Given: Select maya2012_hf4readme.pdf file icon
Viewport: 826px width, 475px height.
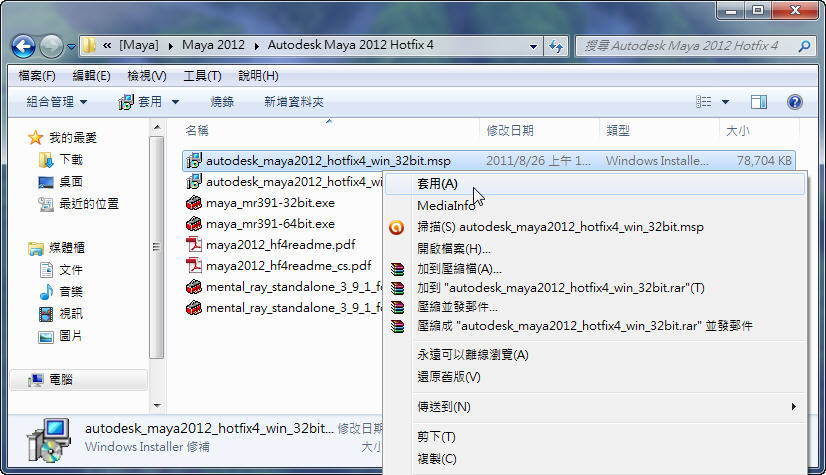Looking at the screenshot, I should click(194, 245).
